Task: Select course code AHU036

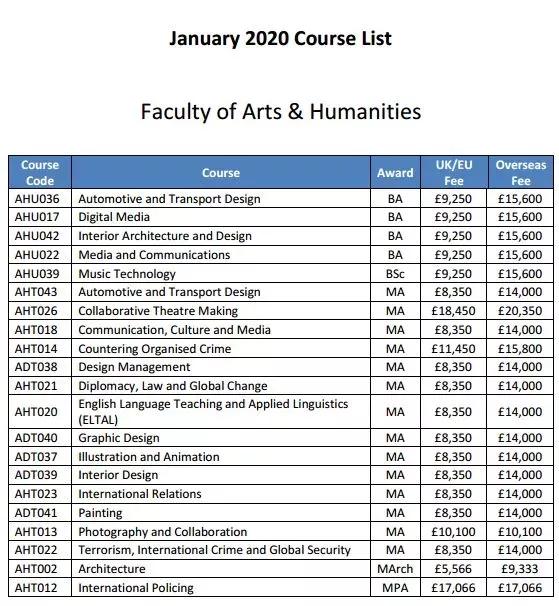Action: [37, 199]
